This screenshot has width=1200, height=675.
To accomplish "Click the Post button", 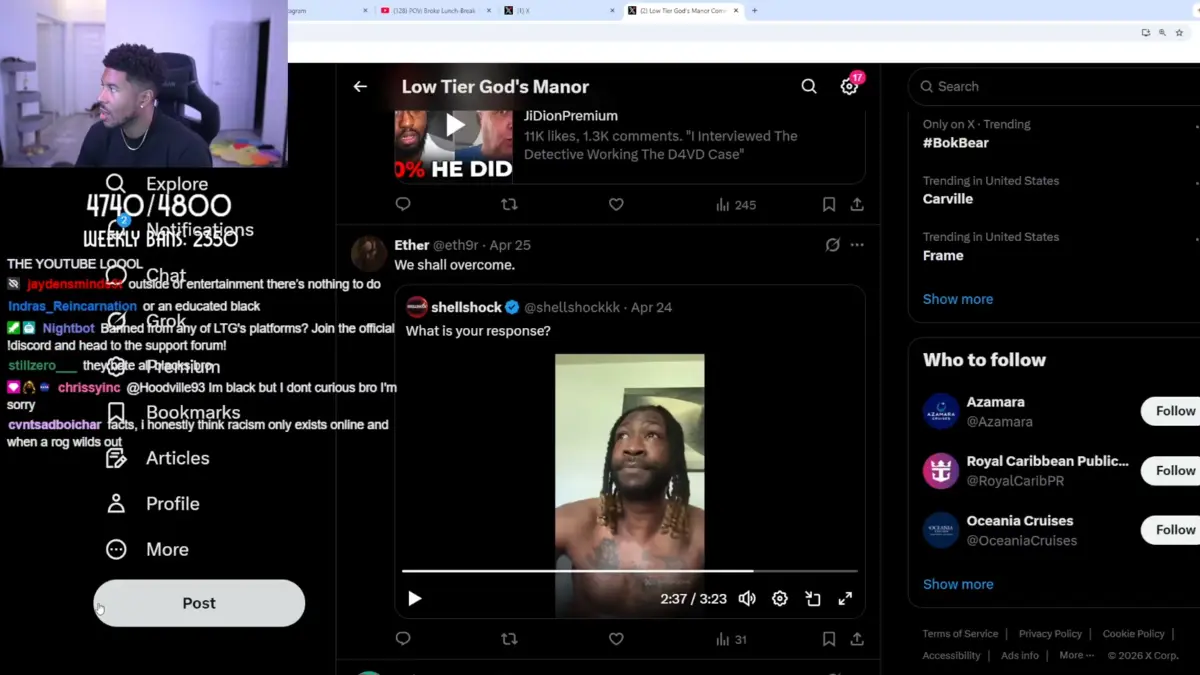I will (199, 603).
